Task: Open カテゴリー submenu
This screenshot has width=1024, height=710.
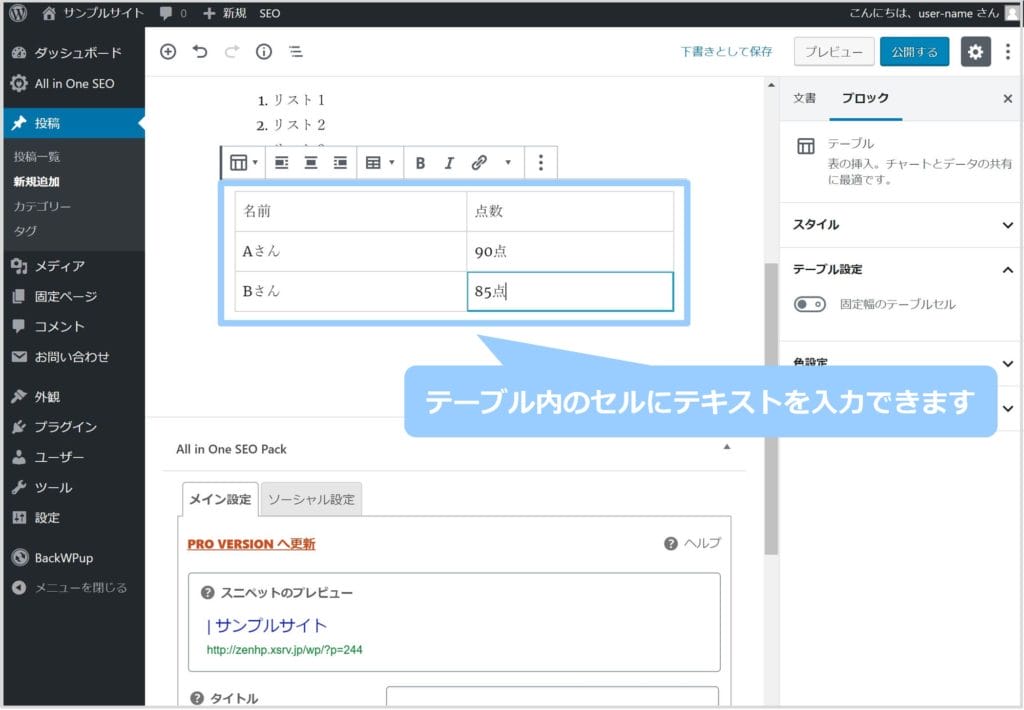Action: 42,206
